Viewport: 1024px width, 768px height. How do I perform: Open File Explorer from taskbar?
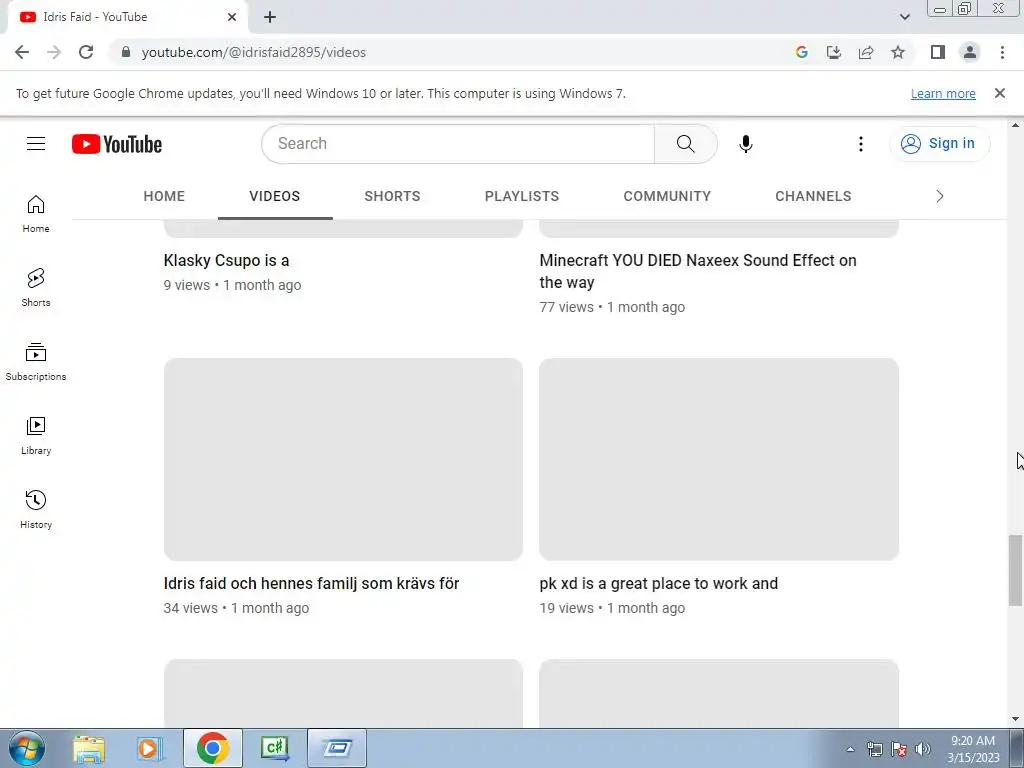(x=89, y=749)
